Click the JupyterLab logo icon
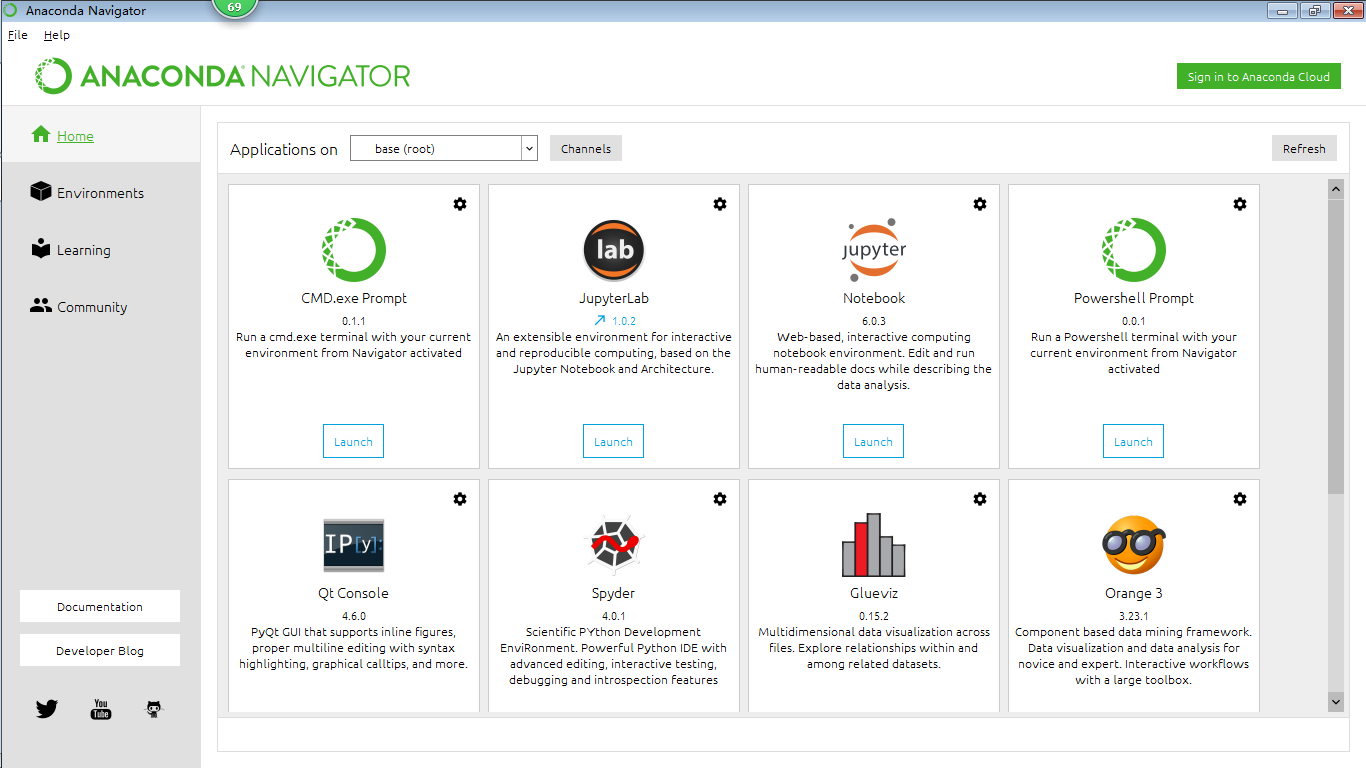 [x=614, y=250]
